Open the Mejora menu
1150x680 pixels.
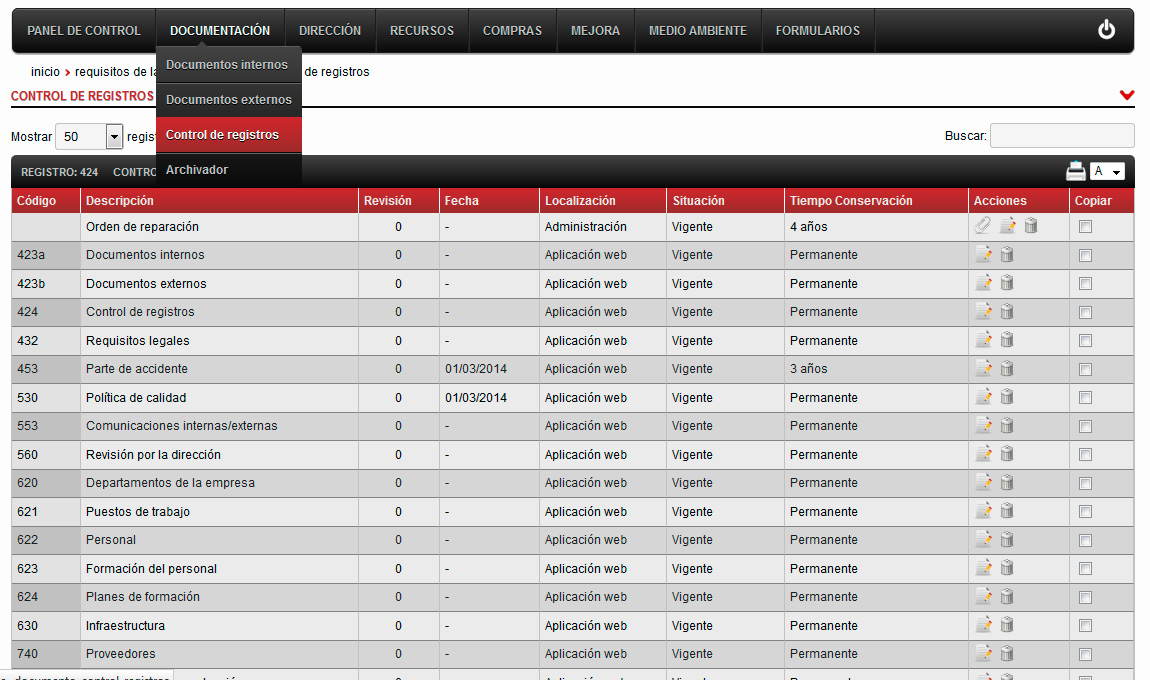pos(596,31)
